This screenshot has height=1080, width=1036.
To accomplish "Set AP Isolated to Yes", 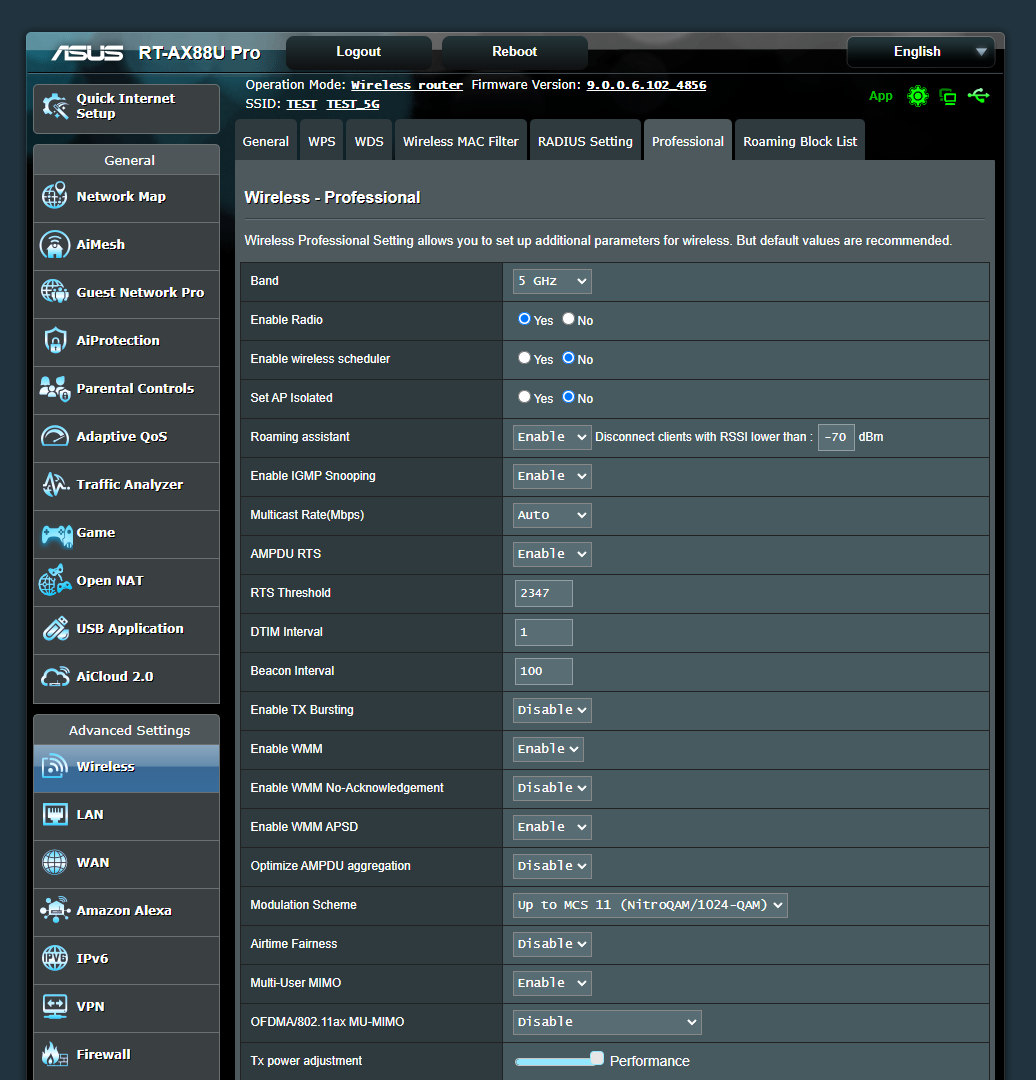I will click(524, 397).
